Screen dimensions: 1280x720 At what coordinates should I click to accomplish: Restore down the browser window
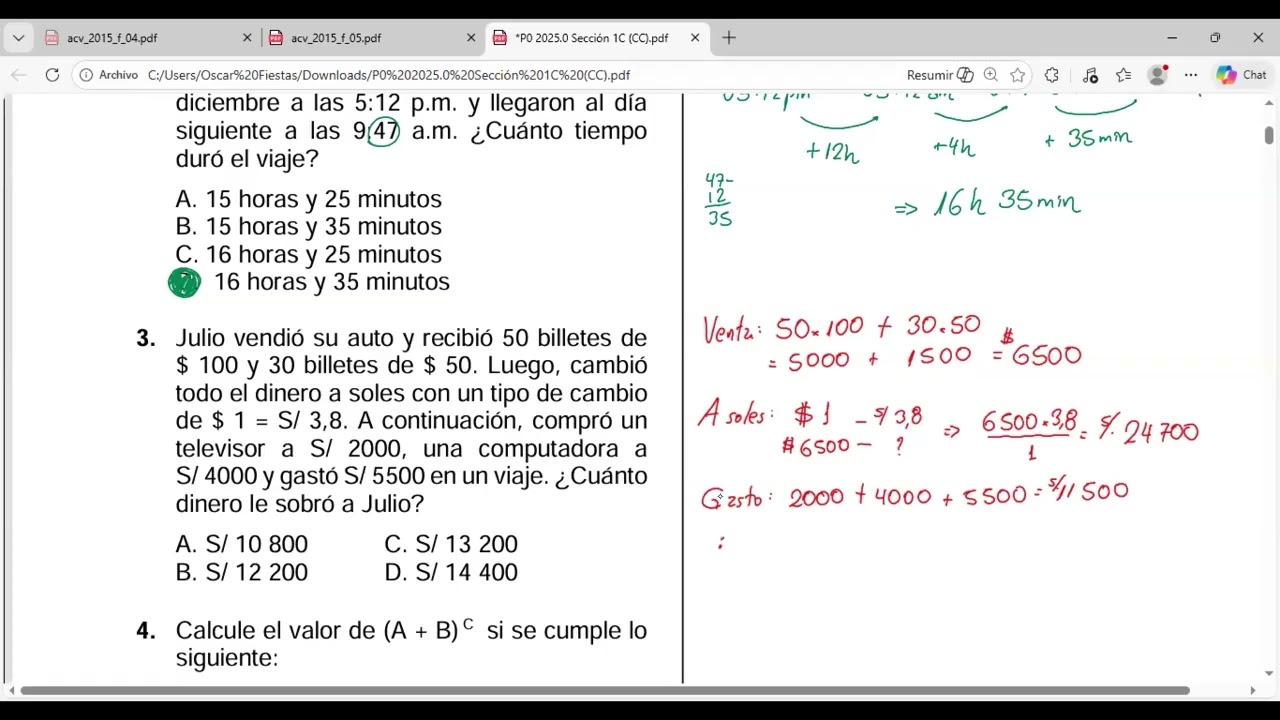click(x=1215, y=38)
